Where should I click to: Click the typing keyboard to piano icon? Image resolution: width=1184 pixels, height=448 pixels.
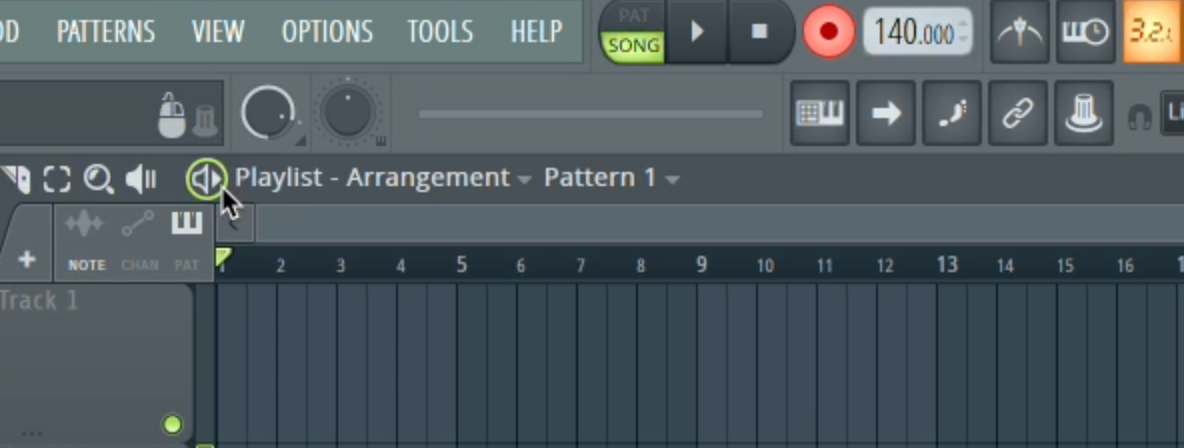click(820, 114)
